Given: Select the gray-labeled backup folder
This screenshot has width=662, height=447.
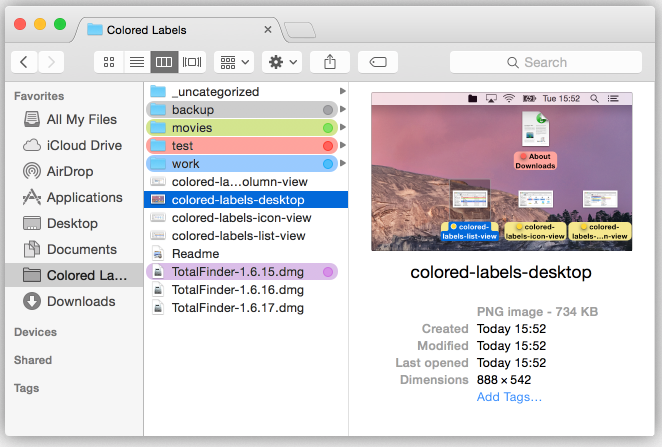Looking at the screenshot, I should (242, 110).
